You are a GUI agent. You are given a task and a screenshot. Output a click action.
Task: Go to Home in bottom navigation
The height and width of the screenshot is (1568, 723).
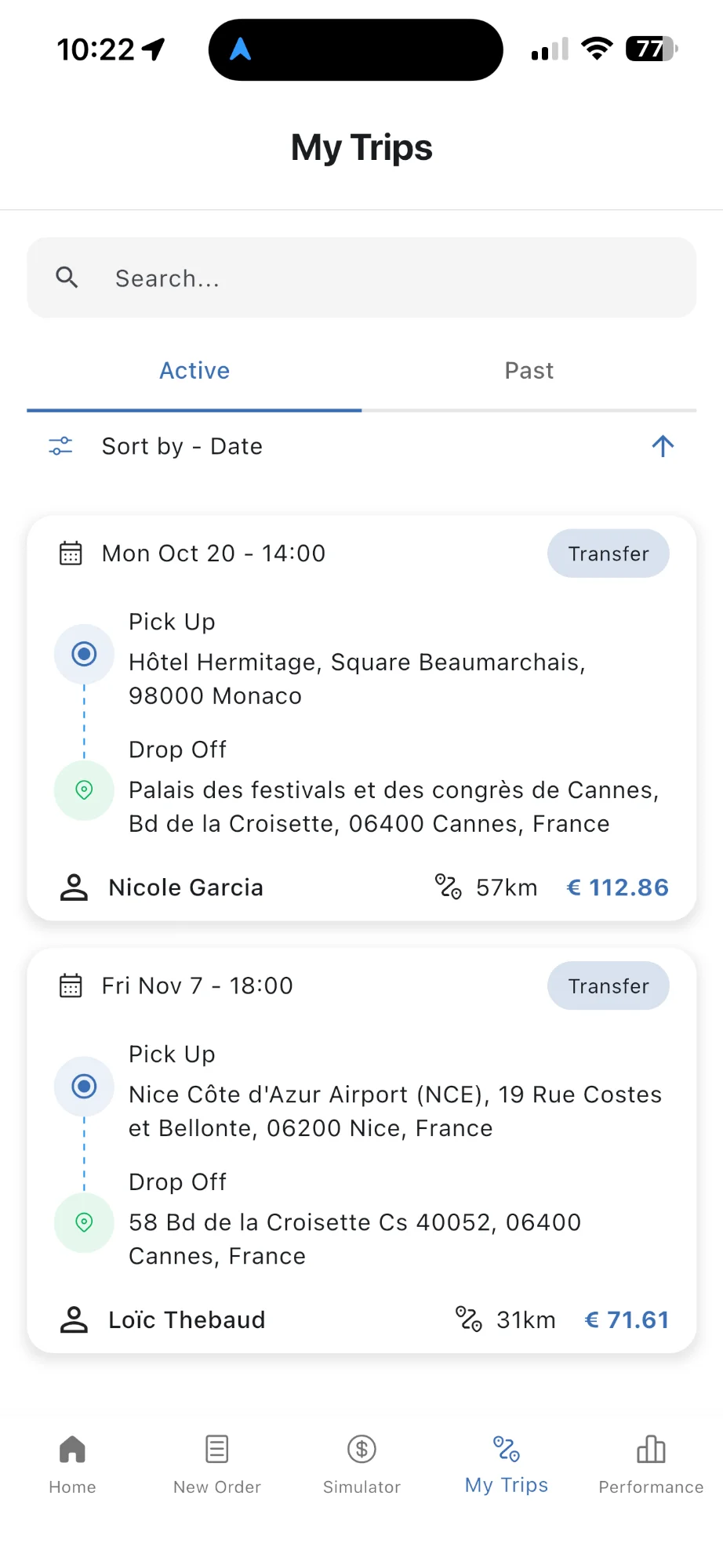click(x=72, y=1463)
